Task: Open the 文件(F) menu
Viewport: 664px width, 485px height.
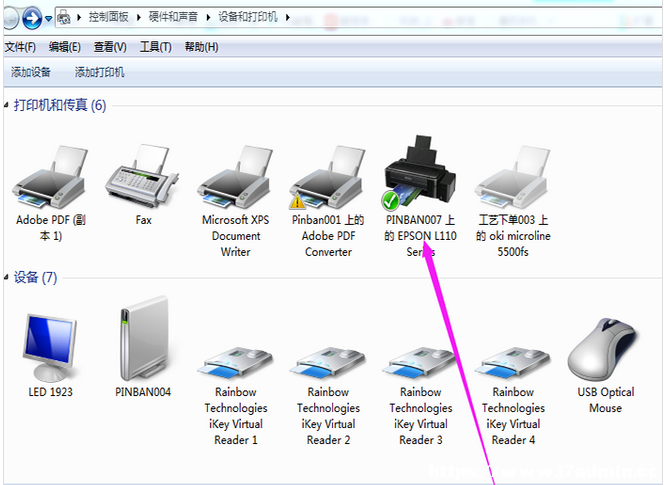Action: [x=20, y=47]
